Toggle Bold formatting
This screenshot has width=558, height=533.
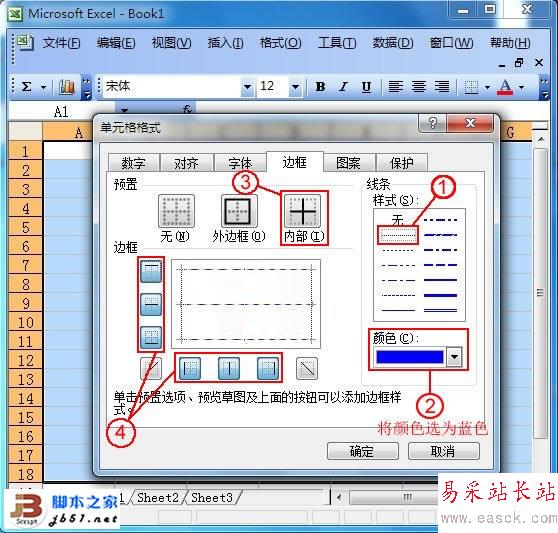point(320,86)
